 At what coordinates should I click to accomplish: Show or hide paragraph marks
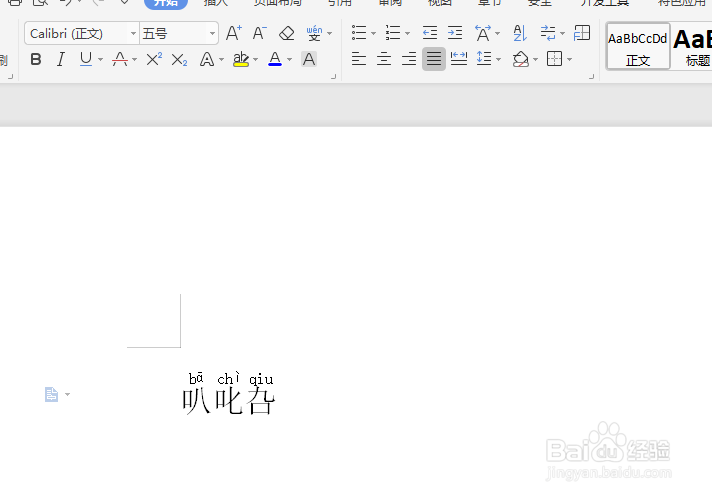point(548,33)
